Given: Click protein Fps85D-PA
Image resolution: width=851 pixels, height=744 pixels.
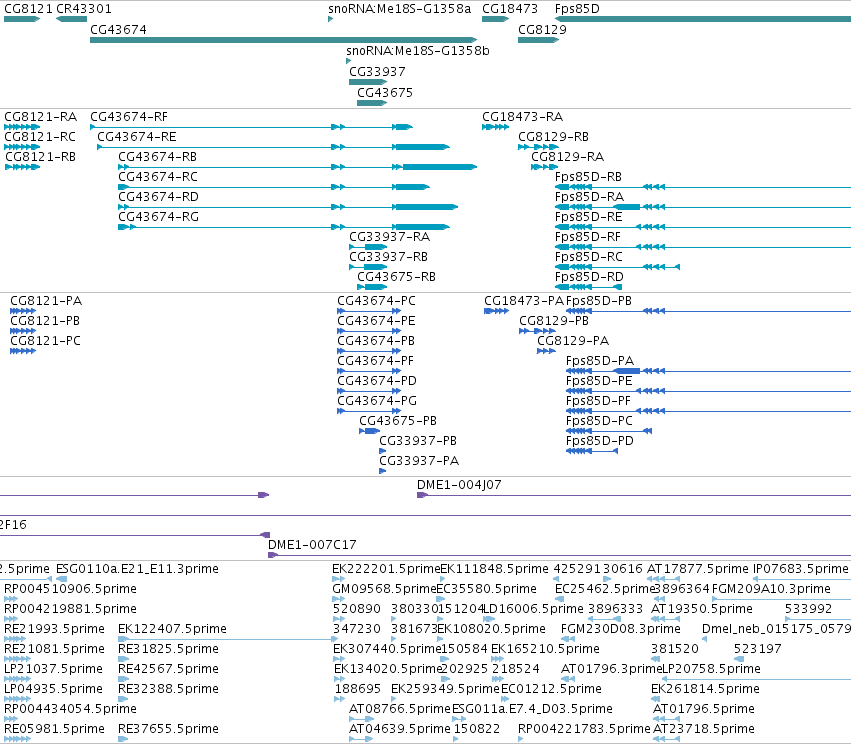Looking at the screenshot, I should click(600, 361).
